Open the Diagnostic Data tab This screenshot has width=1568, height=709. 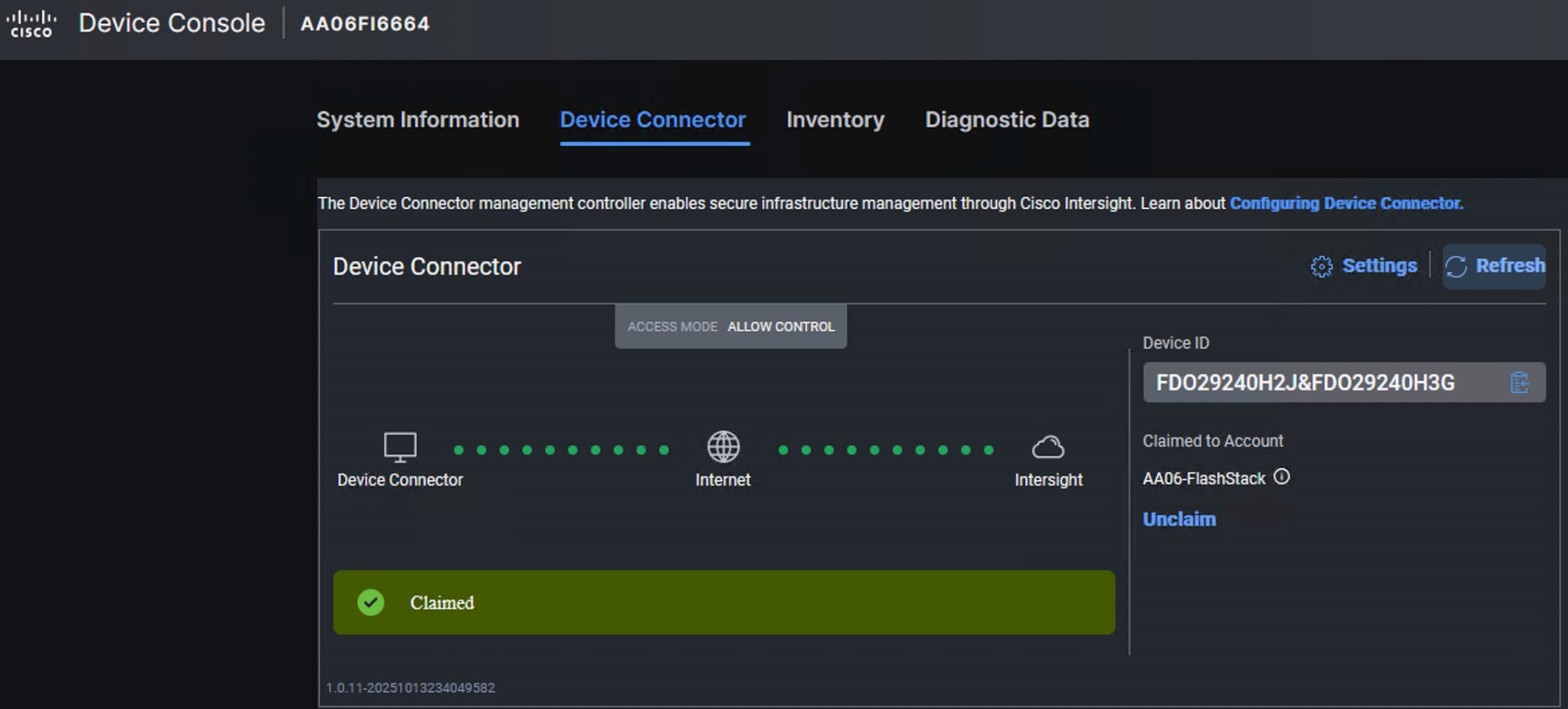tap(1006, 119)
